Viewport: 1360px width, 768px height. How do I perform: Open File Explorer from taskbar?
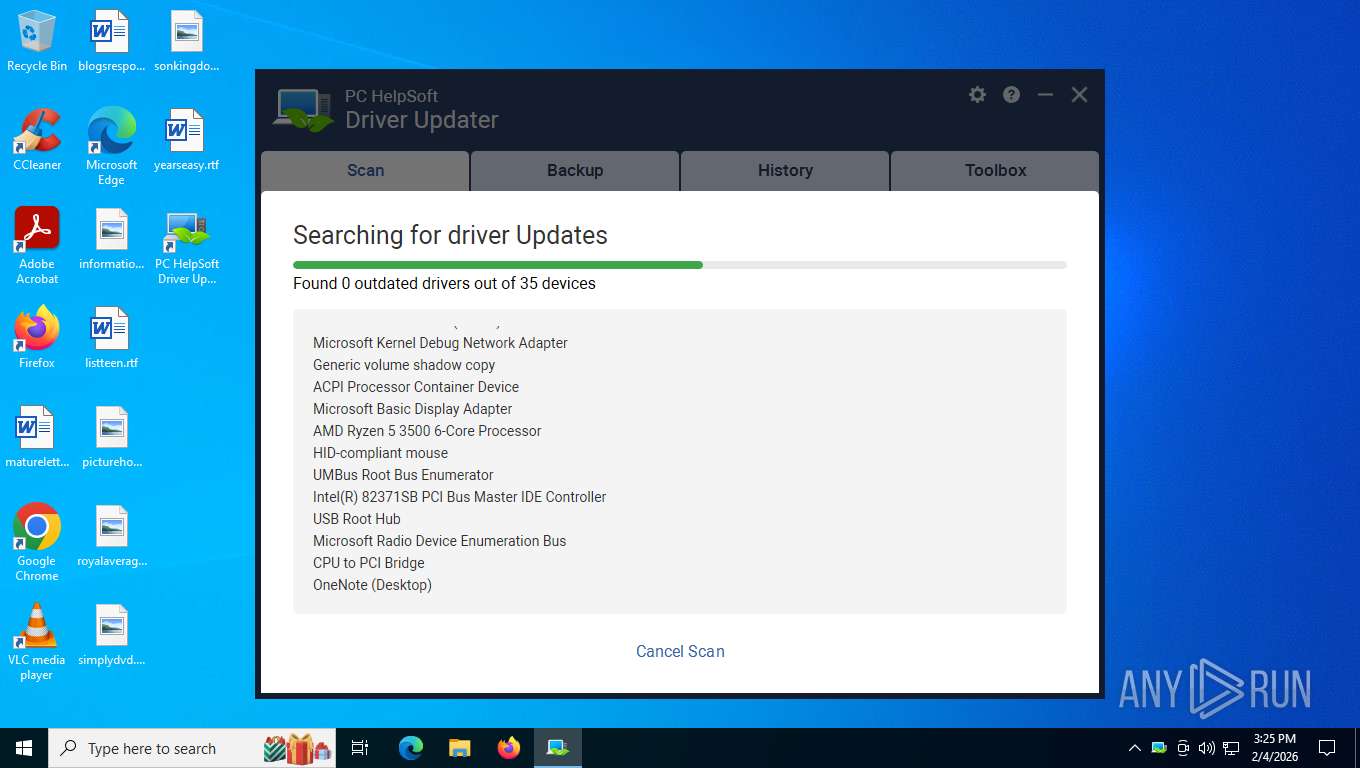459,748
